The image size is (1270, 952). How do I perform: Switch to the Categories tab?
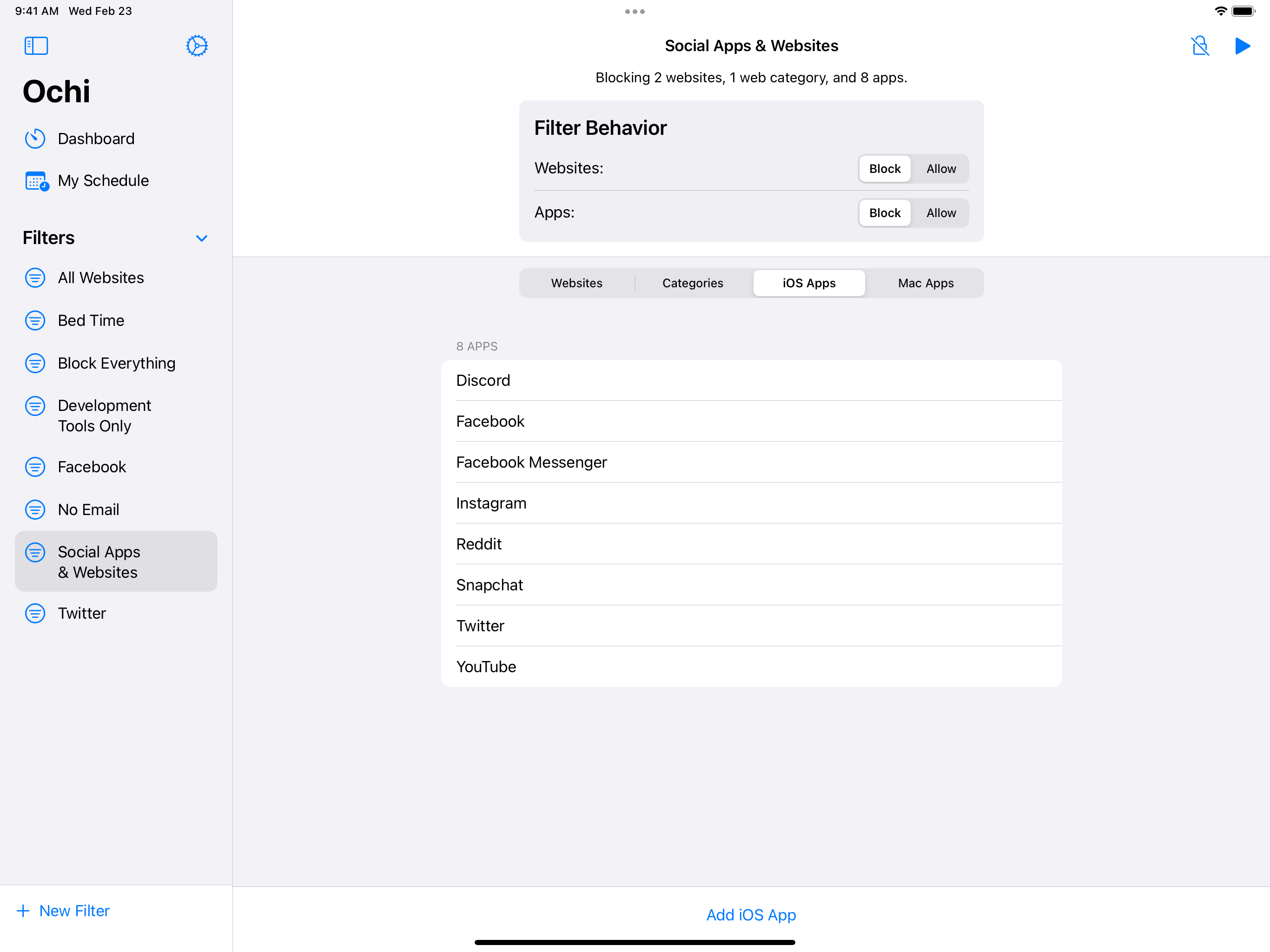693,283
